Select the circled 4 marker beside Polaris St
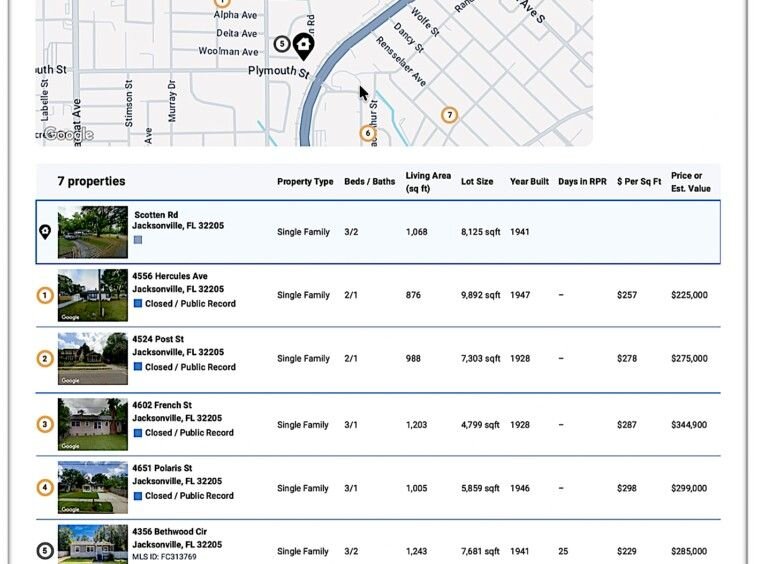 coord(44,488)
